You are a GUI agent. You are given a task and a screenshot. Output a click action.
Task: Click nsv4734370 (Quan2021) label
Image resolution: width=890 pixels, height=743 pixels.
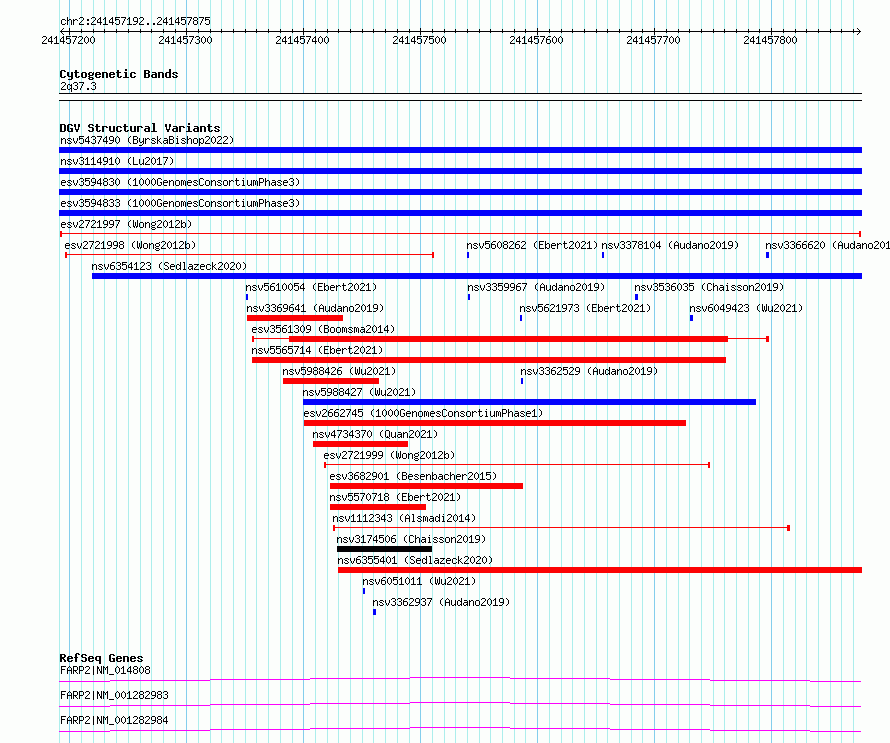point(375,434)
